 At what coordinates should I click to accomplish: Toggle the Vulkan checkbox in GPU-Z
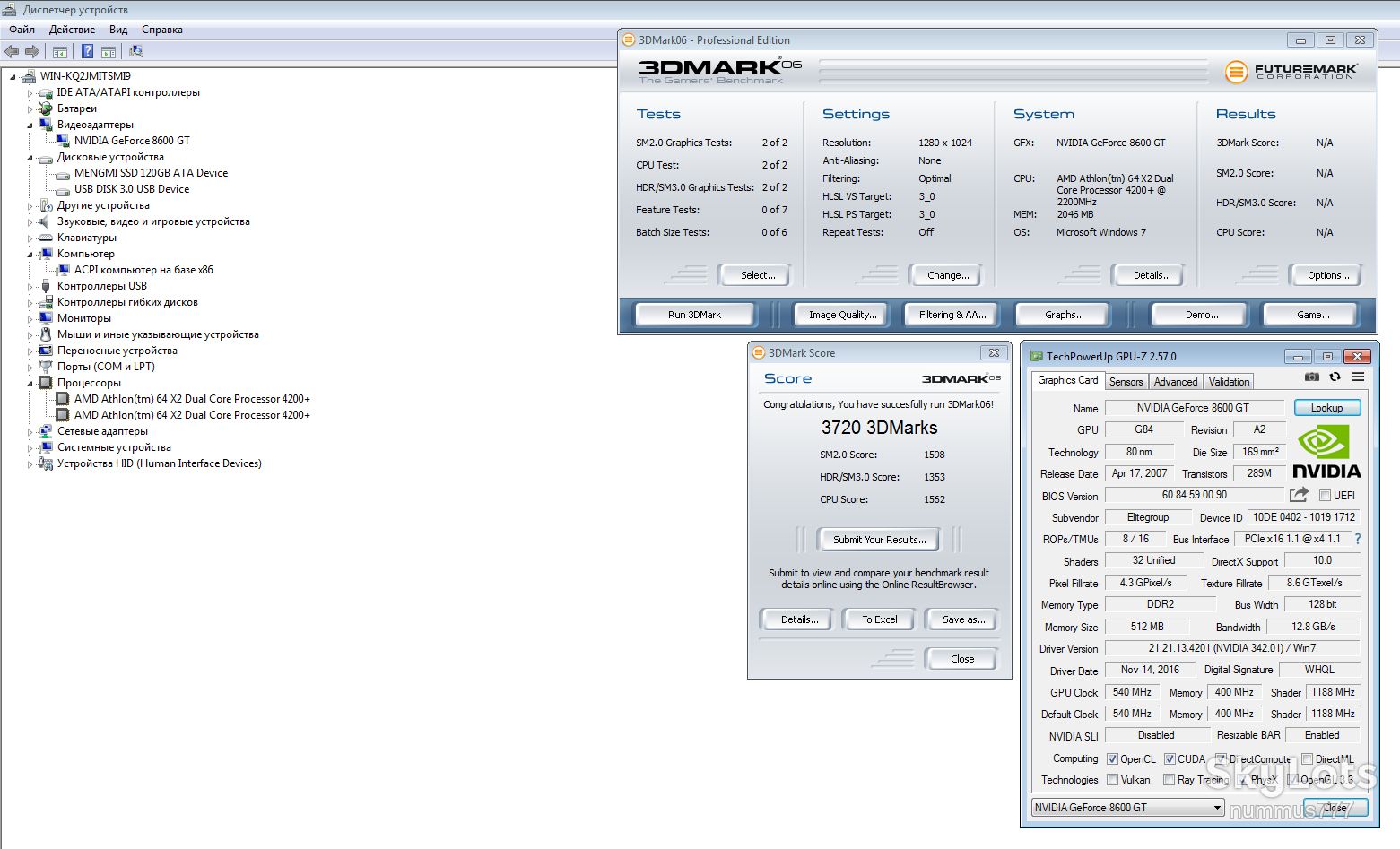[1112, 780]
